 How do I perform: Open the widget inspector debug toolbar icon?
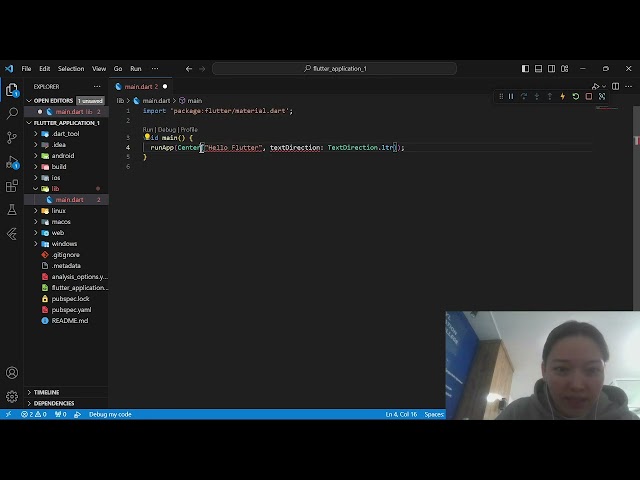602,97
